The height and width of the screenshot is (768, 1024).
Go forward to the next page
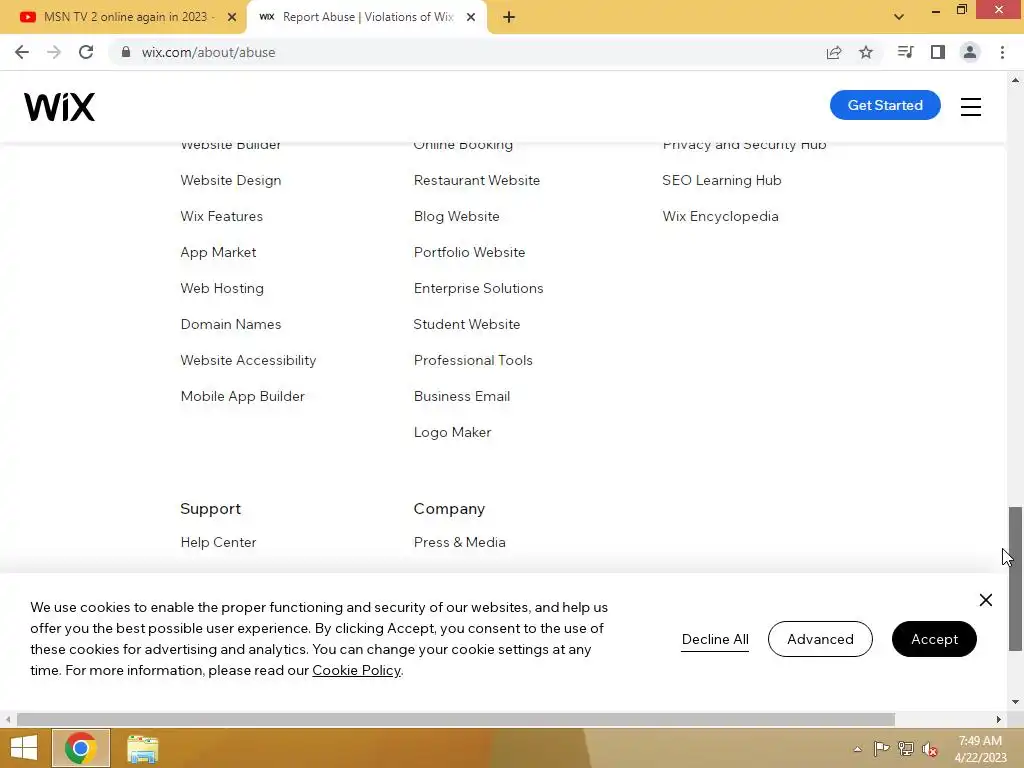54,52
